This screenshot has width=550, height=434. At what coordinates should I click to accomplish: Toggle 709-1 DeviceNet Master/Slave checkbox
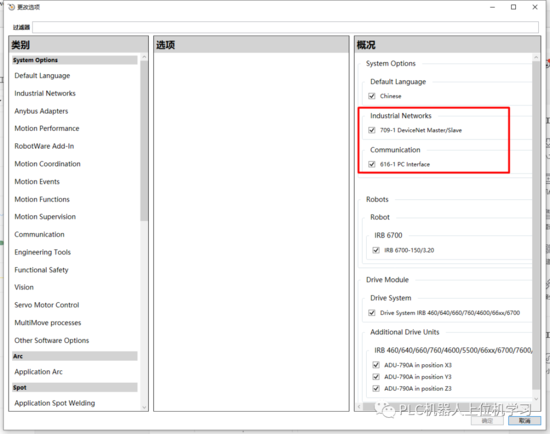(372, 130)
